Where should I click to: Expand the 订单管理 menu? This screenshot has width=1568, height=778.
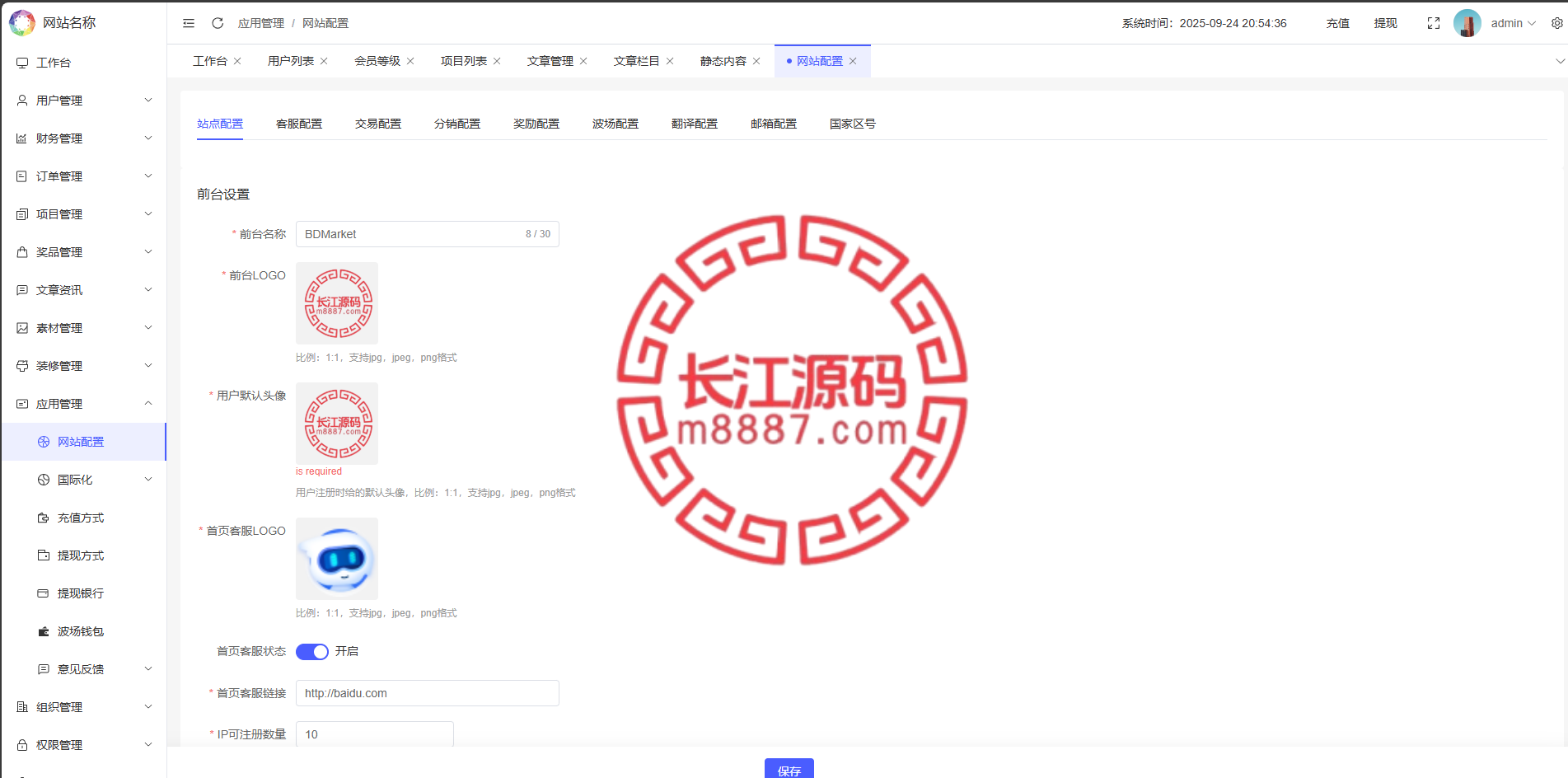(x=83, y=176)
